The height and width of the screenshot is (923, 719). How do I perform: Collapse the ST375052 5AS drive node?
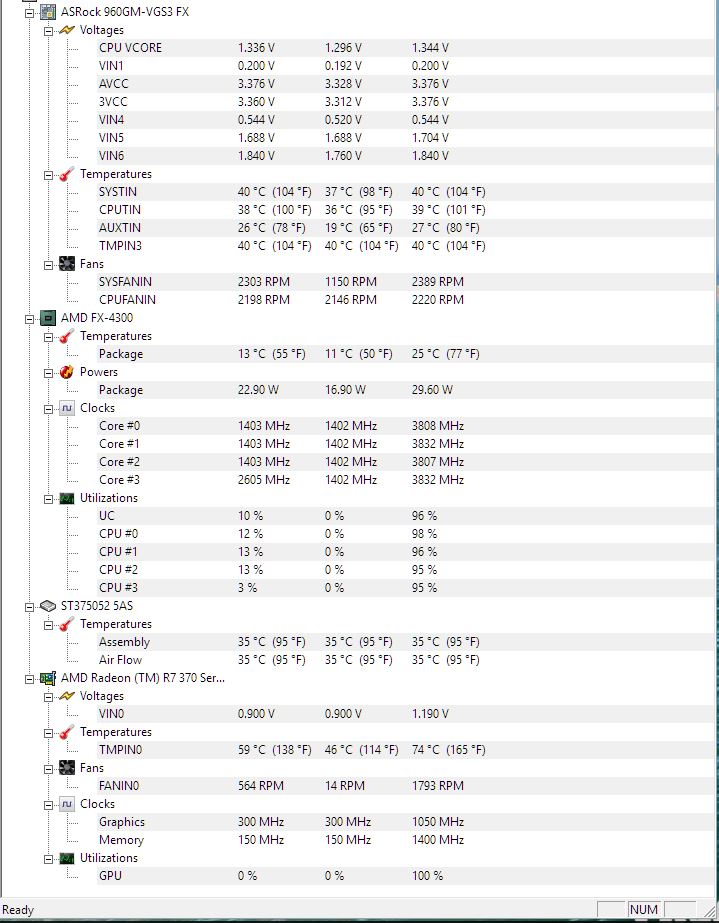coord(29,607)
